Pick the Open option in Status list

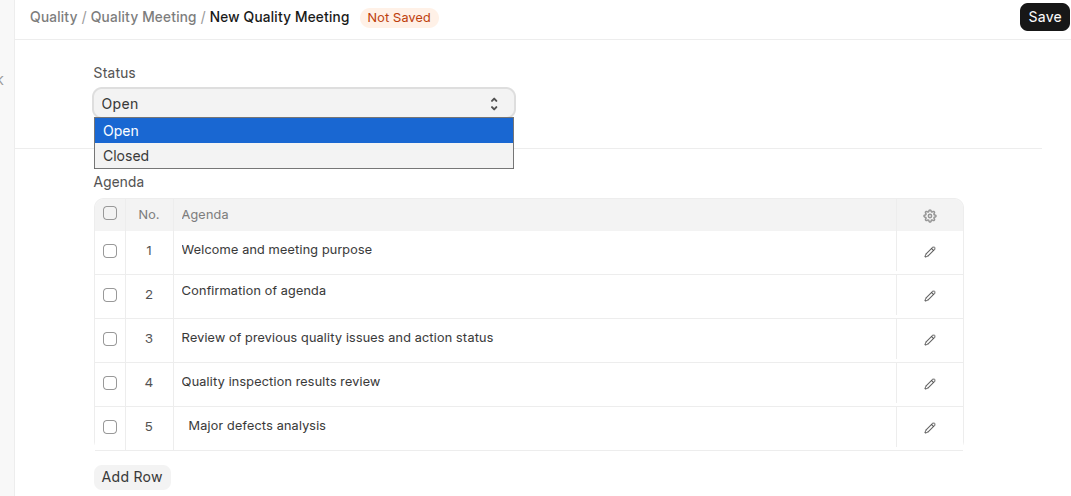click(121, 131)
